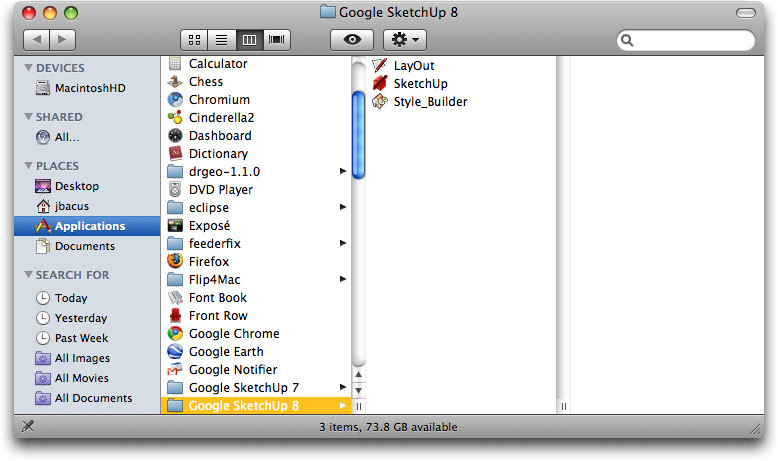
Task: Click the scroll down arrow in first column
Action: pyautogui.click(x=358, y=391)
